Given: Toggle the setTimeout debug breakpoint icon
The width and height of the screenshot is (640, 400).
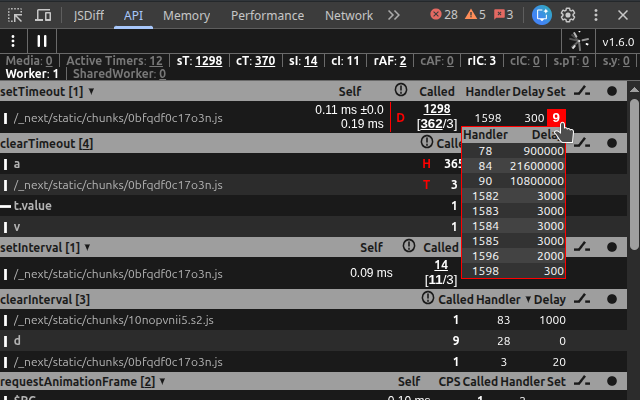Looking at the screenshot, I should (x=582, y=91).
